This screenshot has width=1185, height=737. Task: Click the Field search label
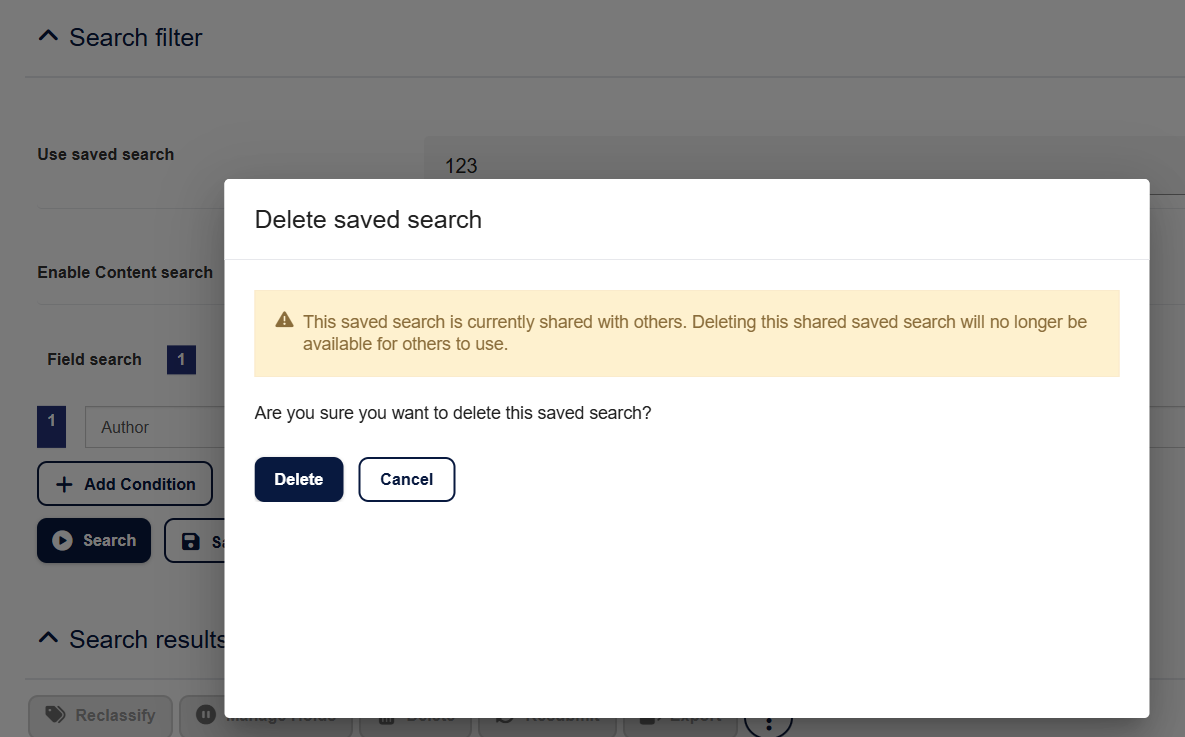point(94,359)
